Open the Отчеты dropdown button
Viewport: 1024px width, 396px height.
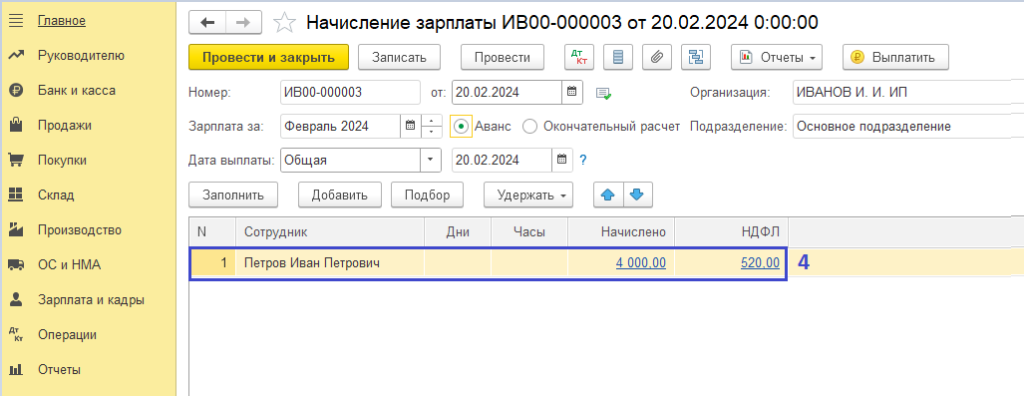[776, 58]
